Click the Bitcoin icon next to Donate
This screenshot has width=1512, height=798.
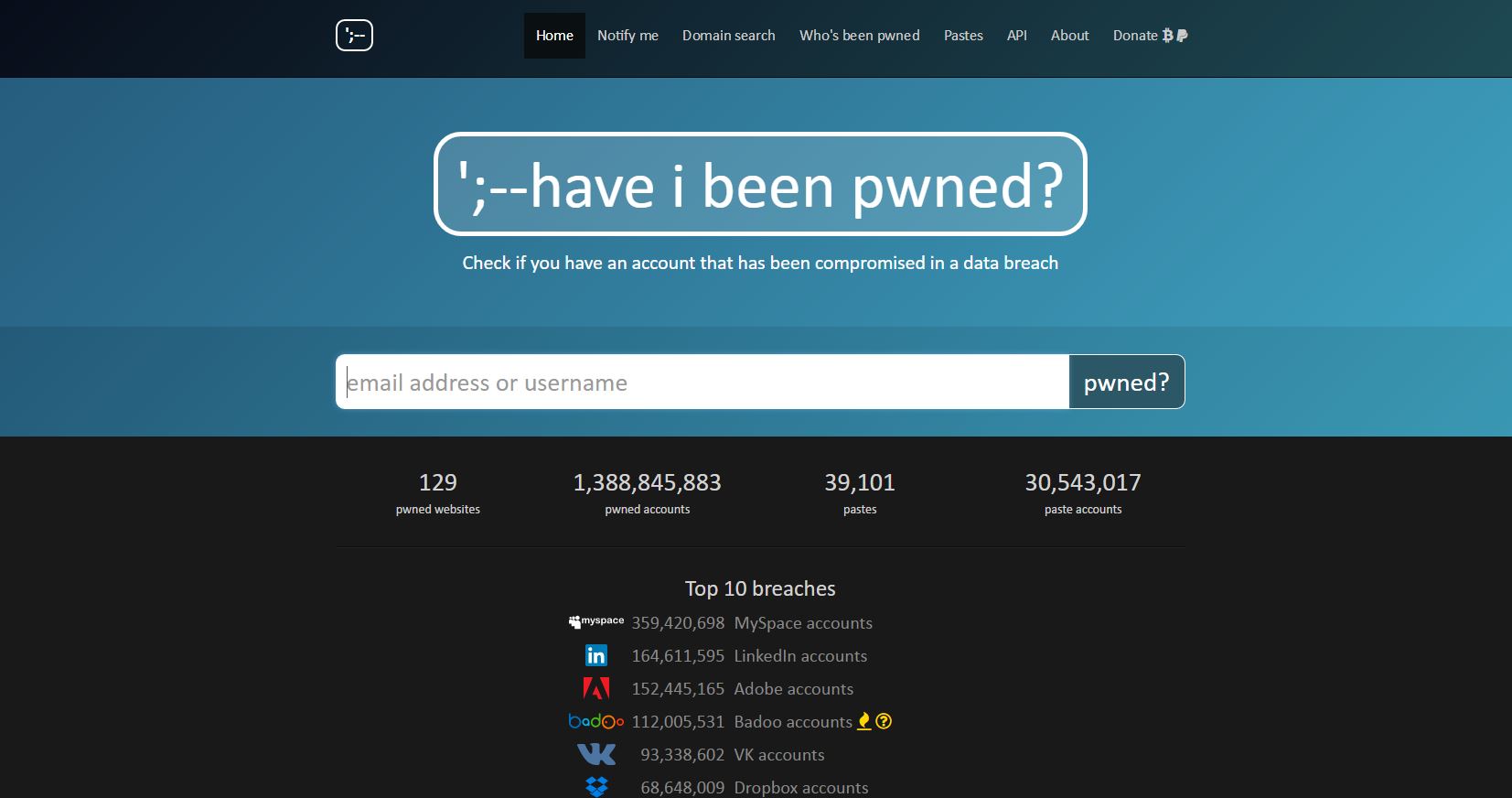pos(1167,36)
